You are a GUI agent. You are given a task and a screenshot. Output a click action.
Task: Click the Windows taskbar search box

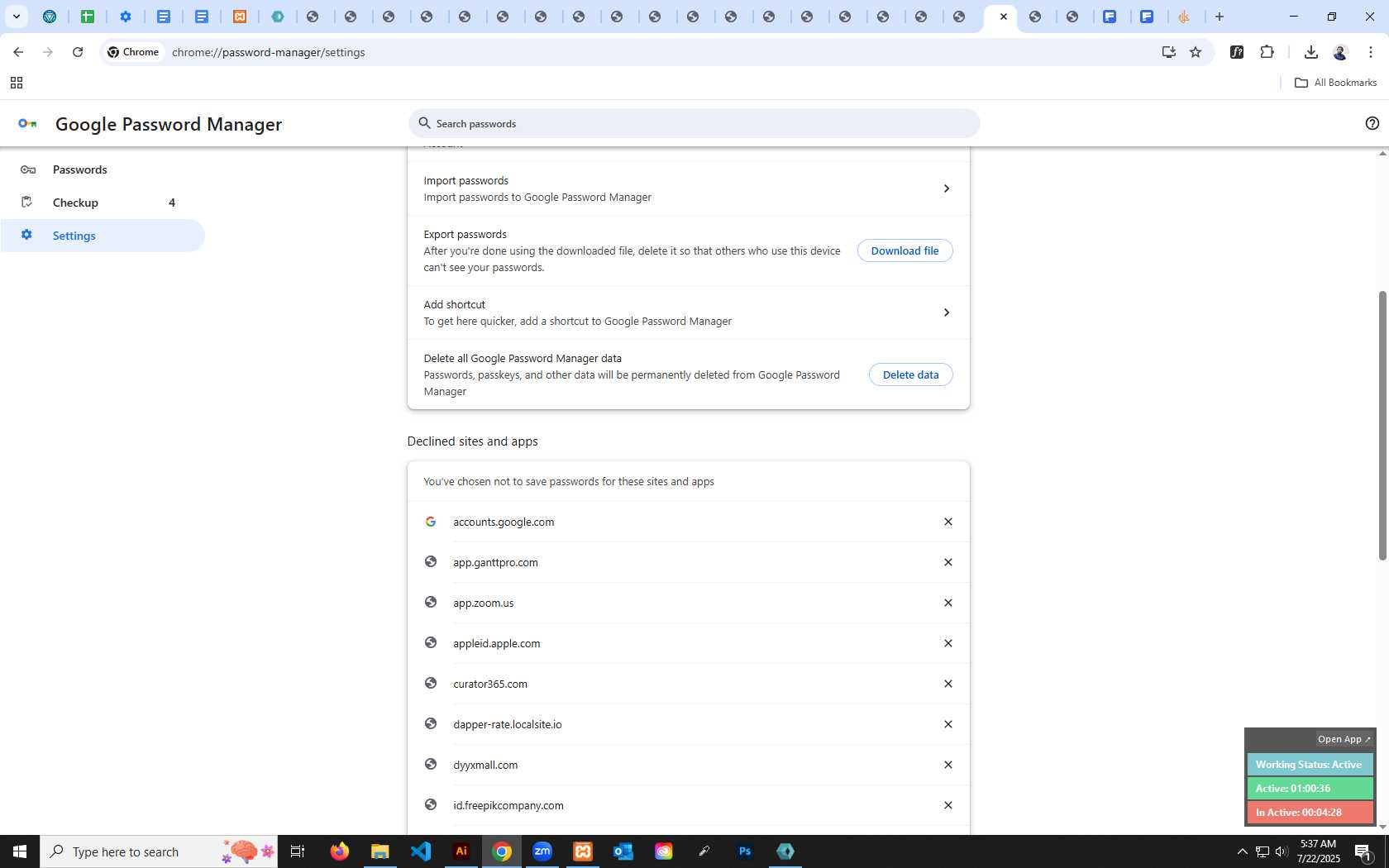click(159, 851)
